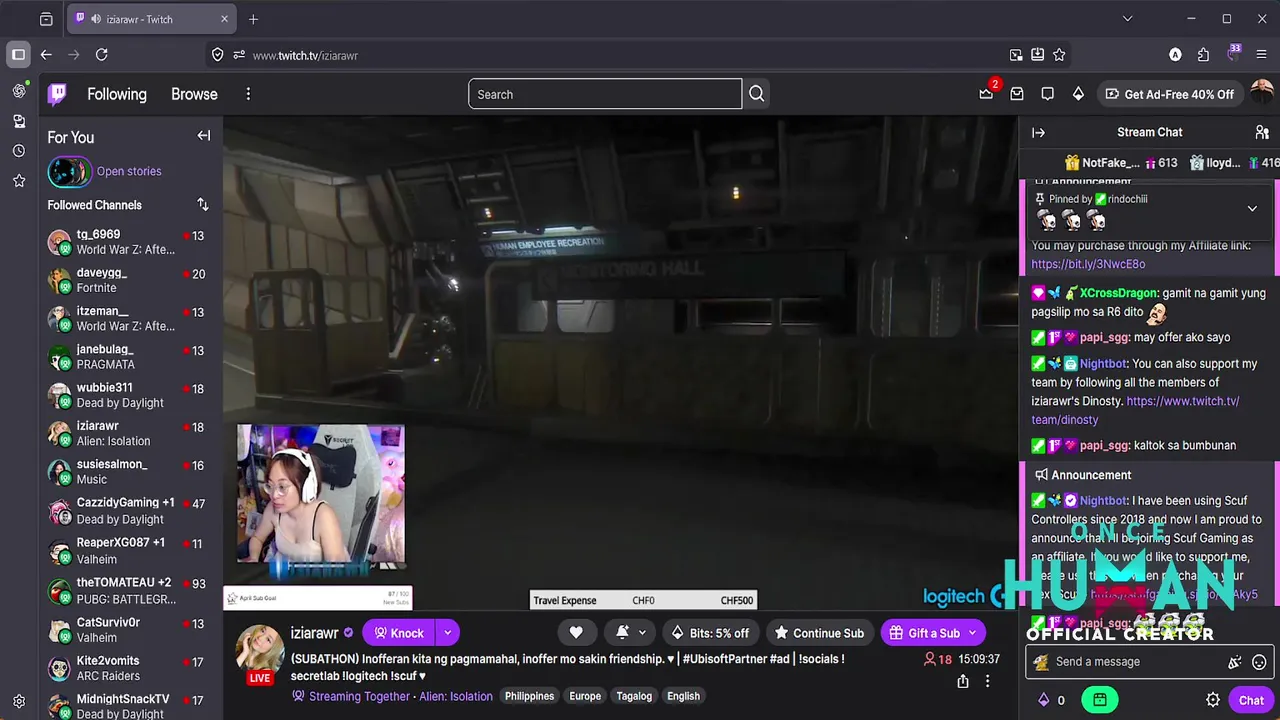The image size is (1280, 720).
Task: Open chat settings gear icon
Action: [x=1213, y=700]
